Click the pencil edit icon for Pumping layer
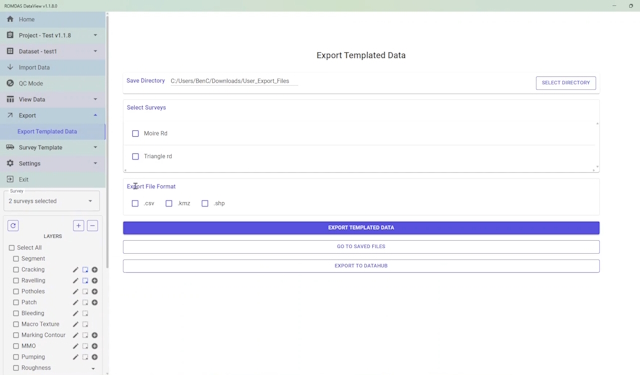Image resolution: width=640 pixels, height=375 pixels. (x=76, y=357)
